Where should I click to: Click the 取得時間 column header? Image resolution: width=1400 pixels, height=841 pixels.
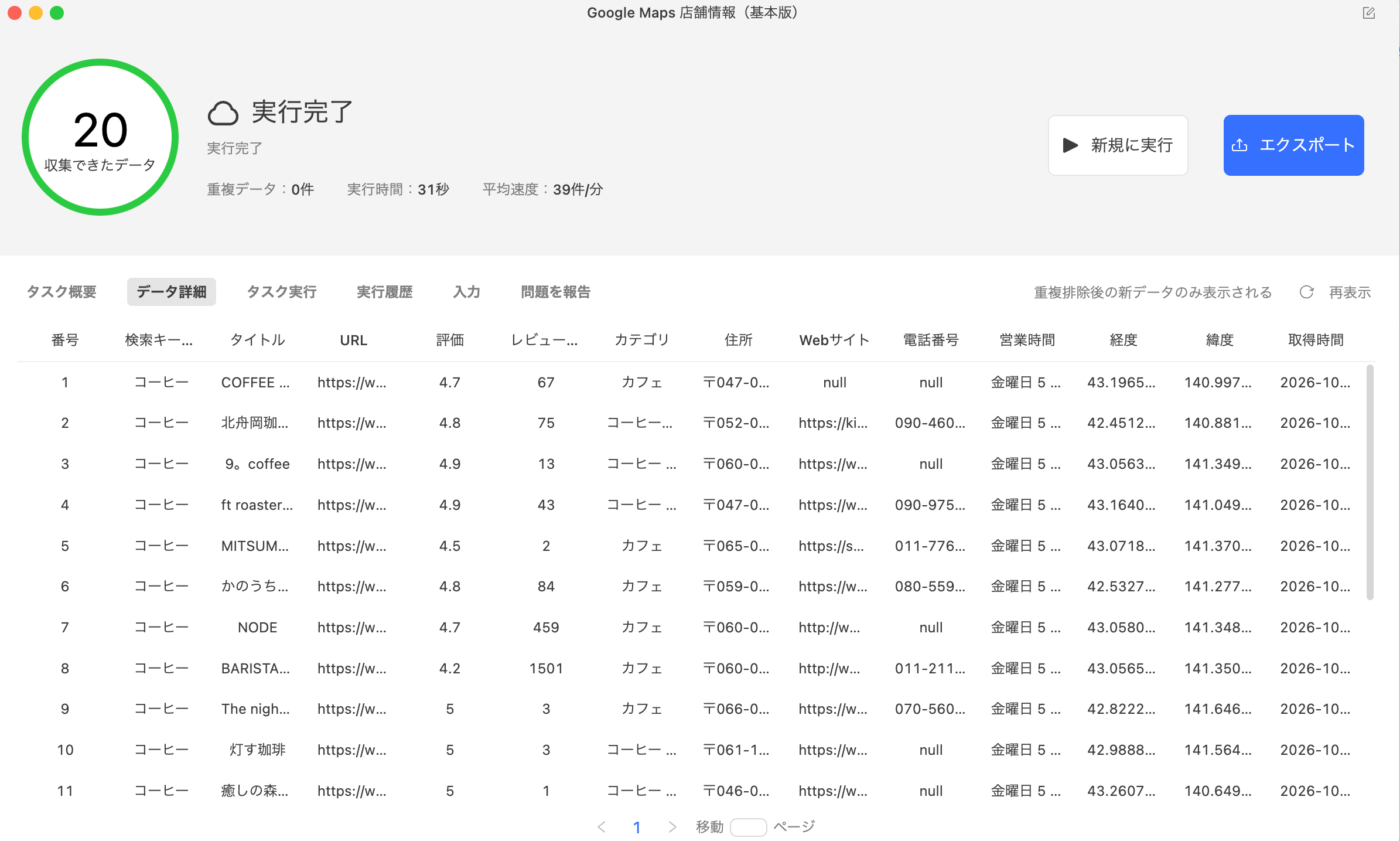1316,340
